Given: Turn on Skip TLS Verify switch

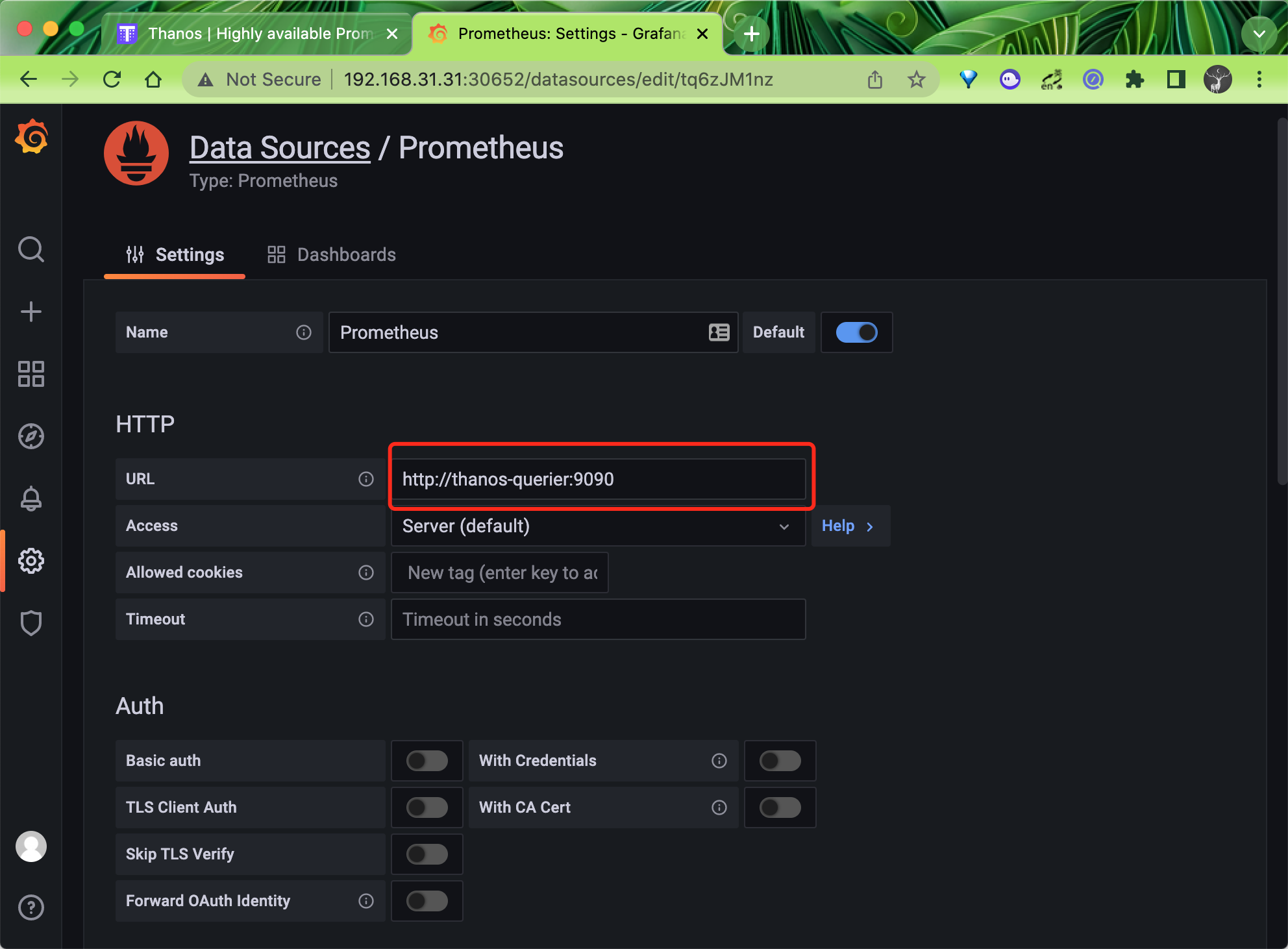Looking at the screenshot, I should point(427,854).
